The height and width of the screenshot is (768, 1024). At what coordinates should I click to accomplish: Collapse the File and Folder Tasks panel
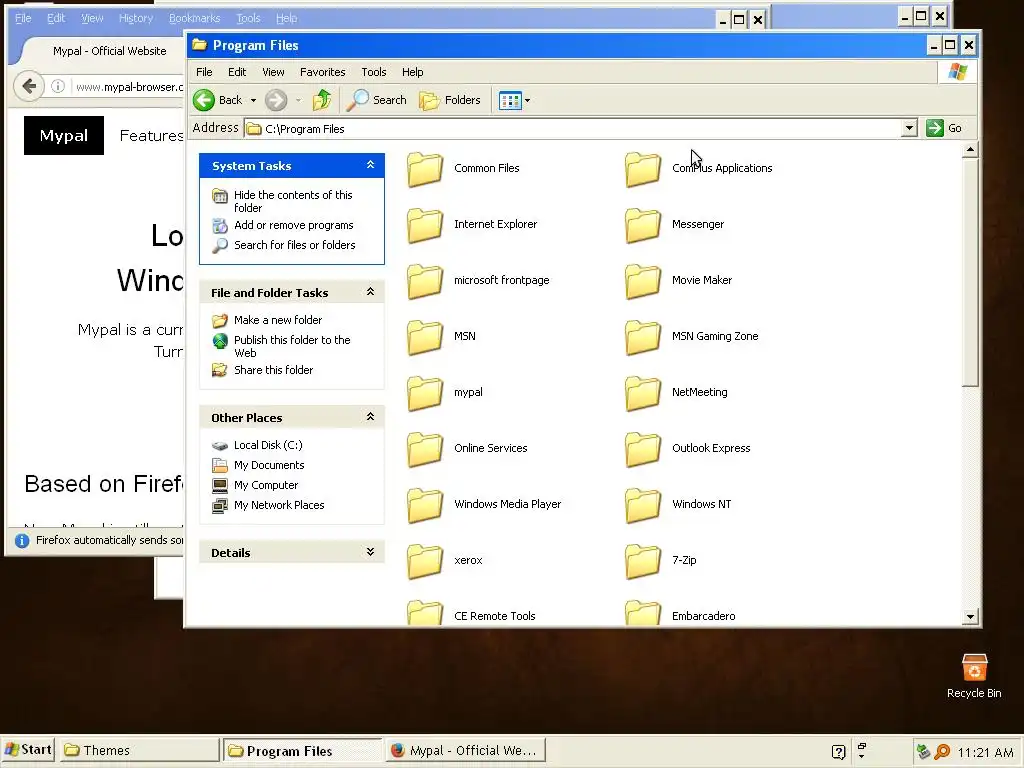click(x=370, y=292)
